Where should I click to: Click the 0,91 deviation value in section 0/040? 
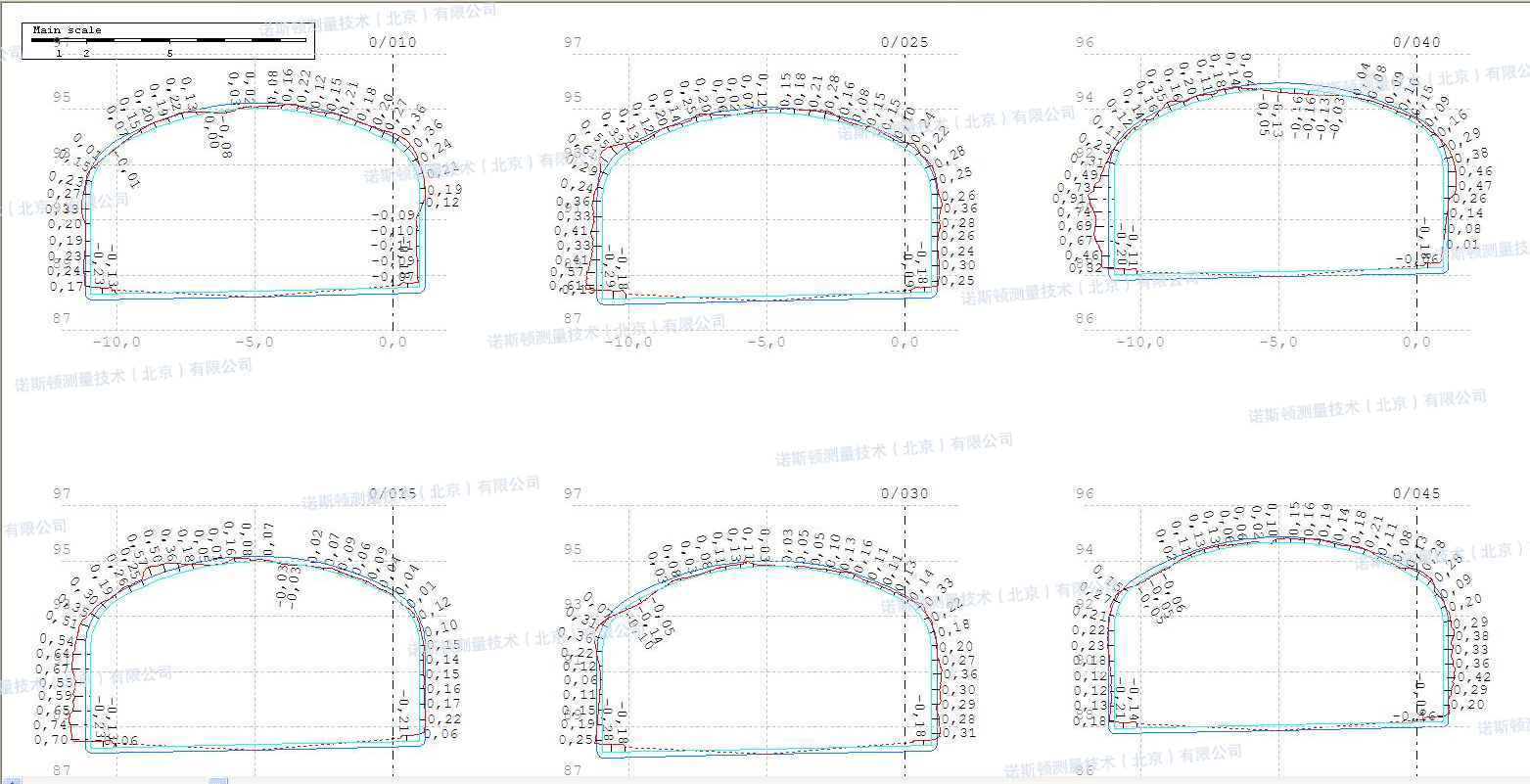point(1070,199)
